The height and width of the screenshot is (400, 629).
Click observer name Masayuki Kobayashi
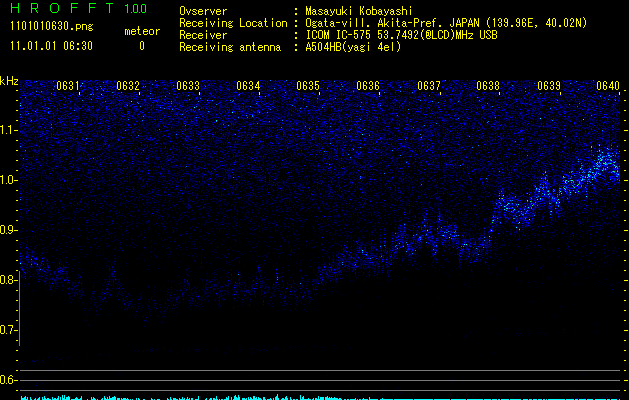pyautogui.click(x=359, y=11)
